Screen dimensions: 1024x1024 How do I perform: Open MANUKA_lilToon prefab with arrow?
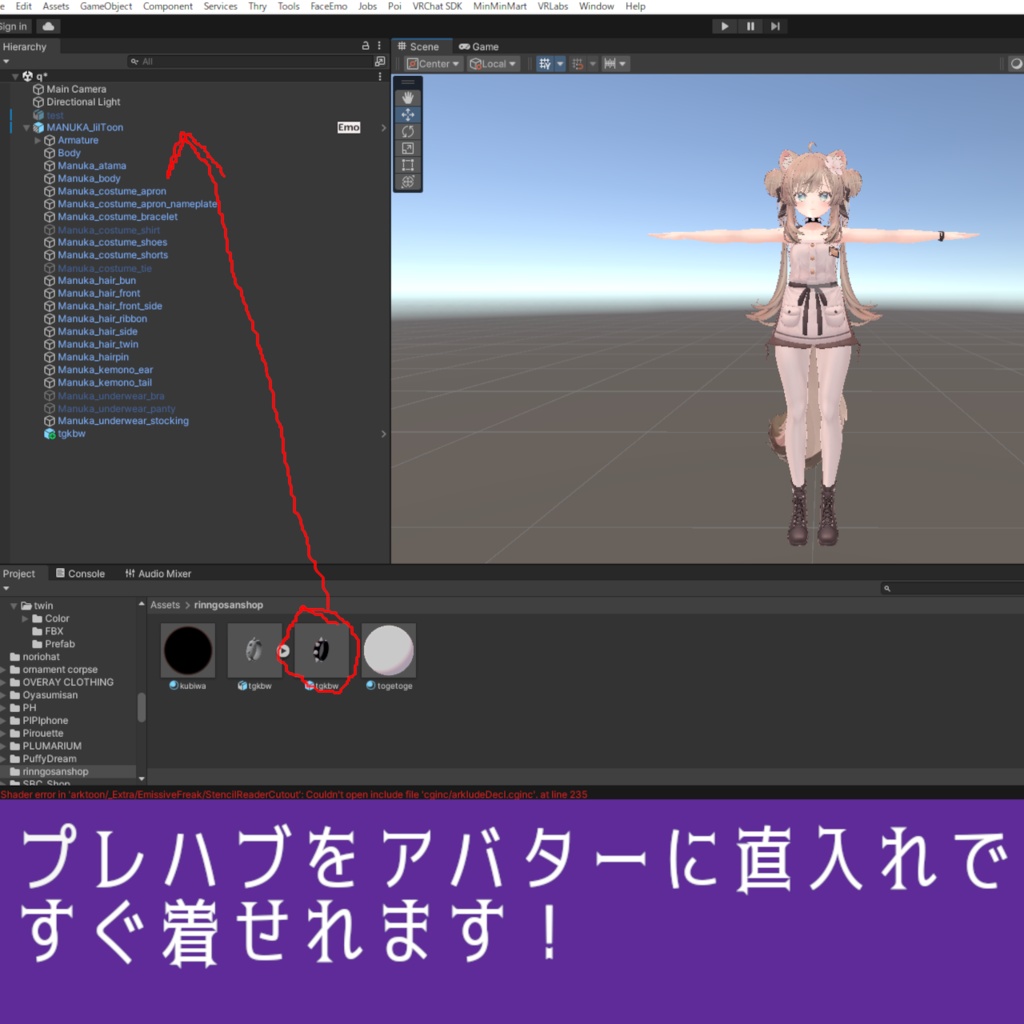click(383, 128)
